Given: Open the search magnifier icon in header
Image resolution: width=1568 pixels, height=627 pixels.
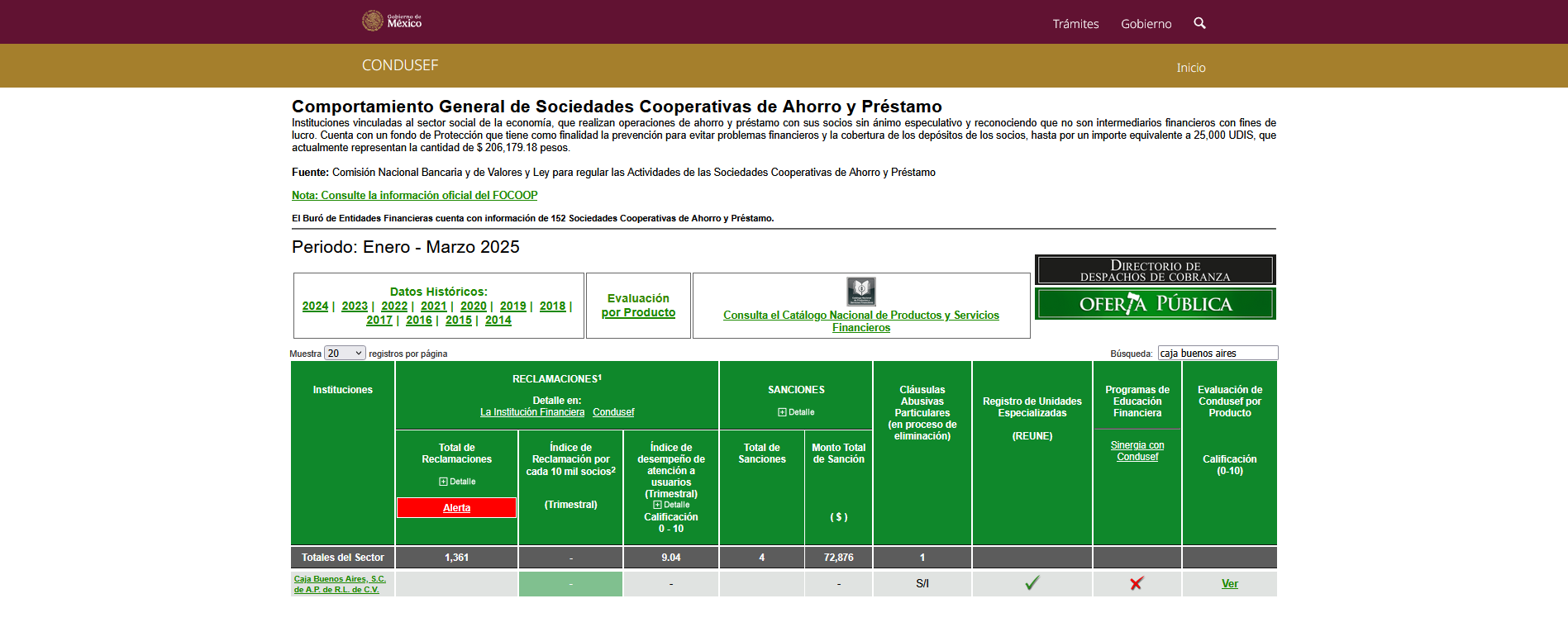Looking at the screenshot, I should click(1199, 23).
